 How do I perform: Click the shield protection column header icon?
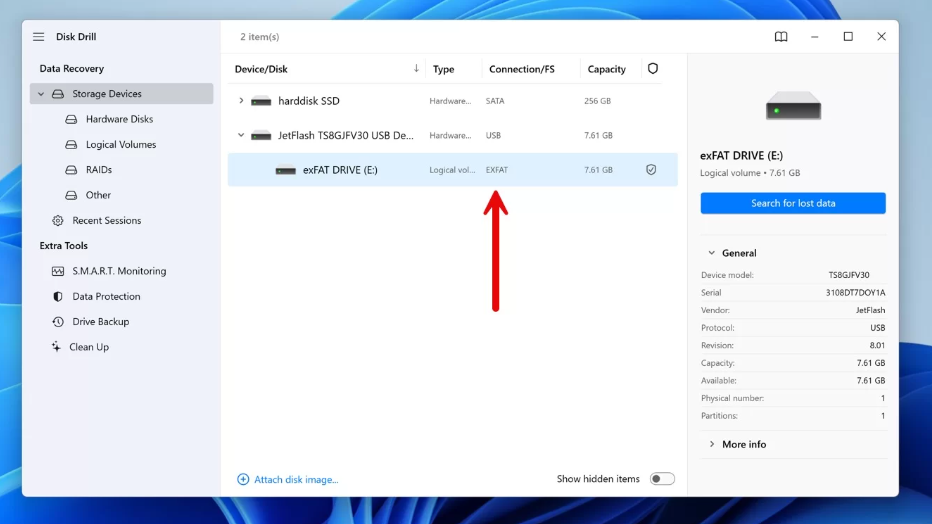click(x=653, y=69)
